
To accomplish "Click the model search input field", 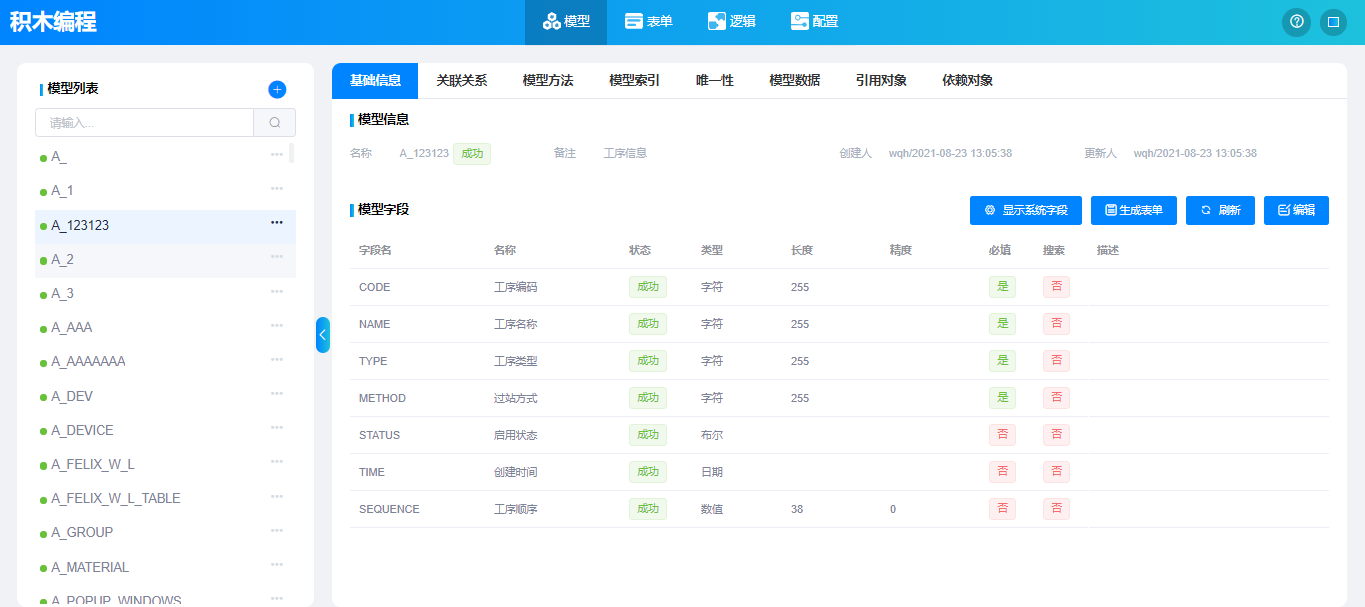I will pos(145,123).
